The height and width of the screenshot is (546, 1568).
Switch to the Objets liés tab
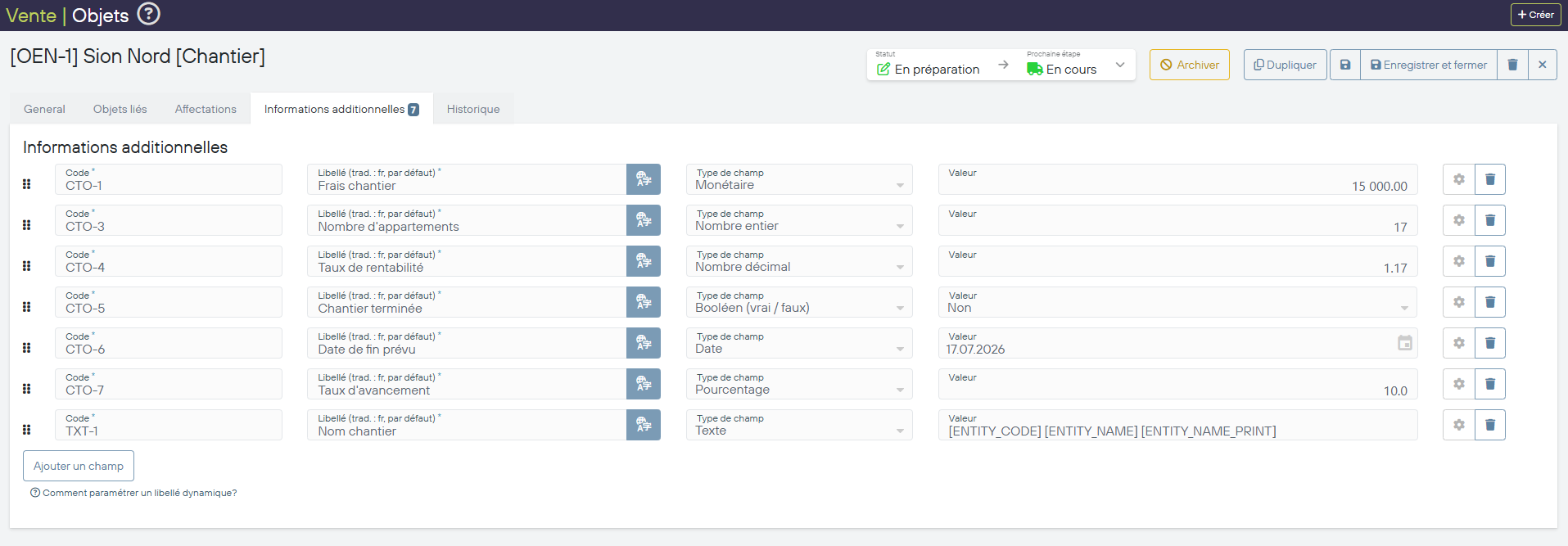click(x=120, y=109)
